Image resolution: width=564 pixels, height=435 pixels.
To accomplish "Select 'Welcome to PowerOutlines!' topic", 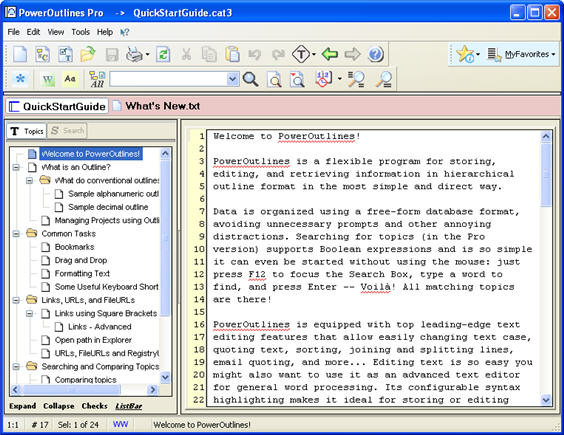I will pyautogui.click(x=91, y=154).
